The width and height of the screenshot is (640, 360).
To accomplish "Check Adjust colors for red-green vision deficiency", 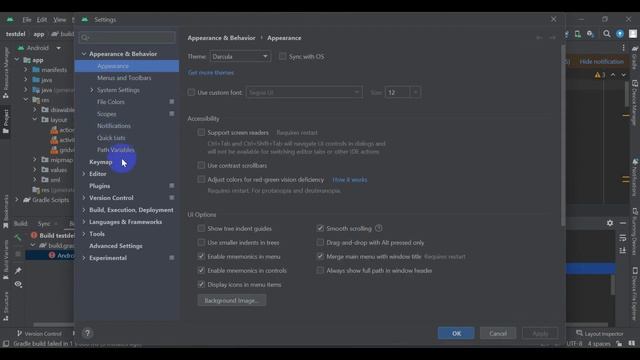I will [201, 179].
